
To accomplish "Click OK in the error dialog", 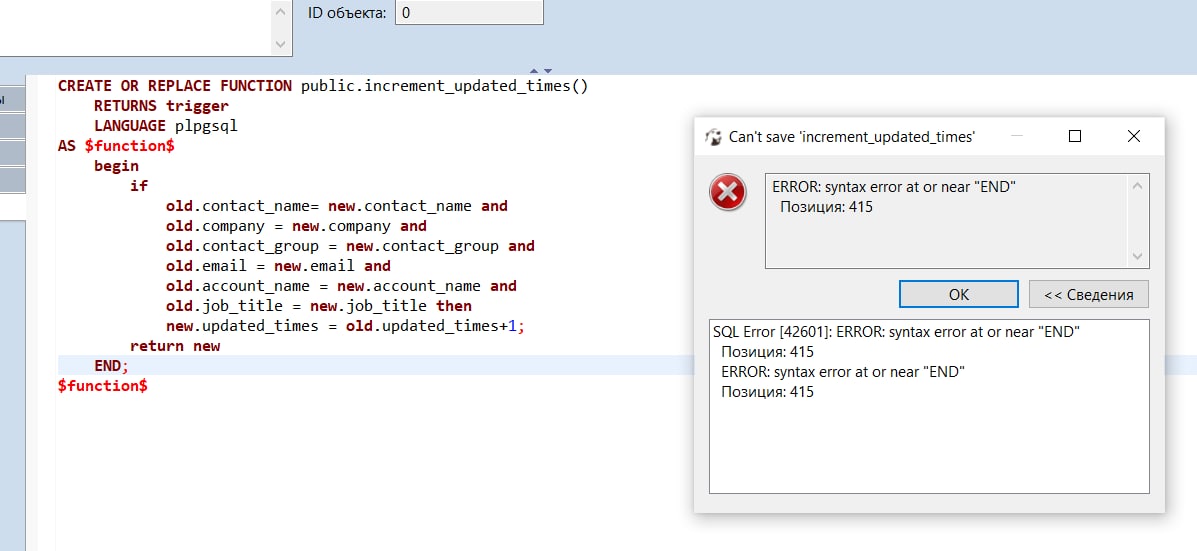I will 958,294.
